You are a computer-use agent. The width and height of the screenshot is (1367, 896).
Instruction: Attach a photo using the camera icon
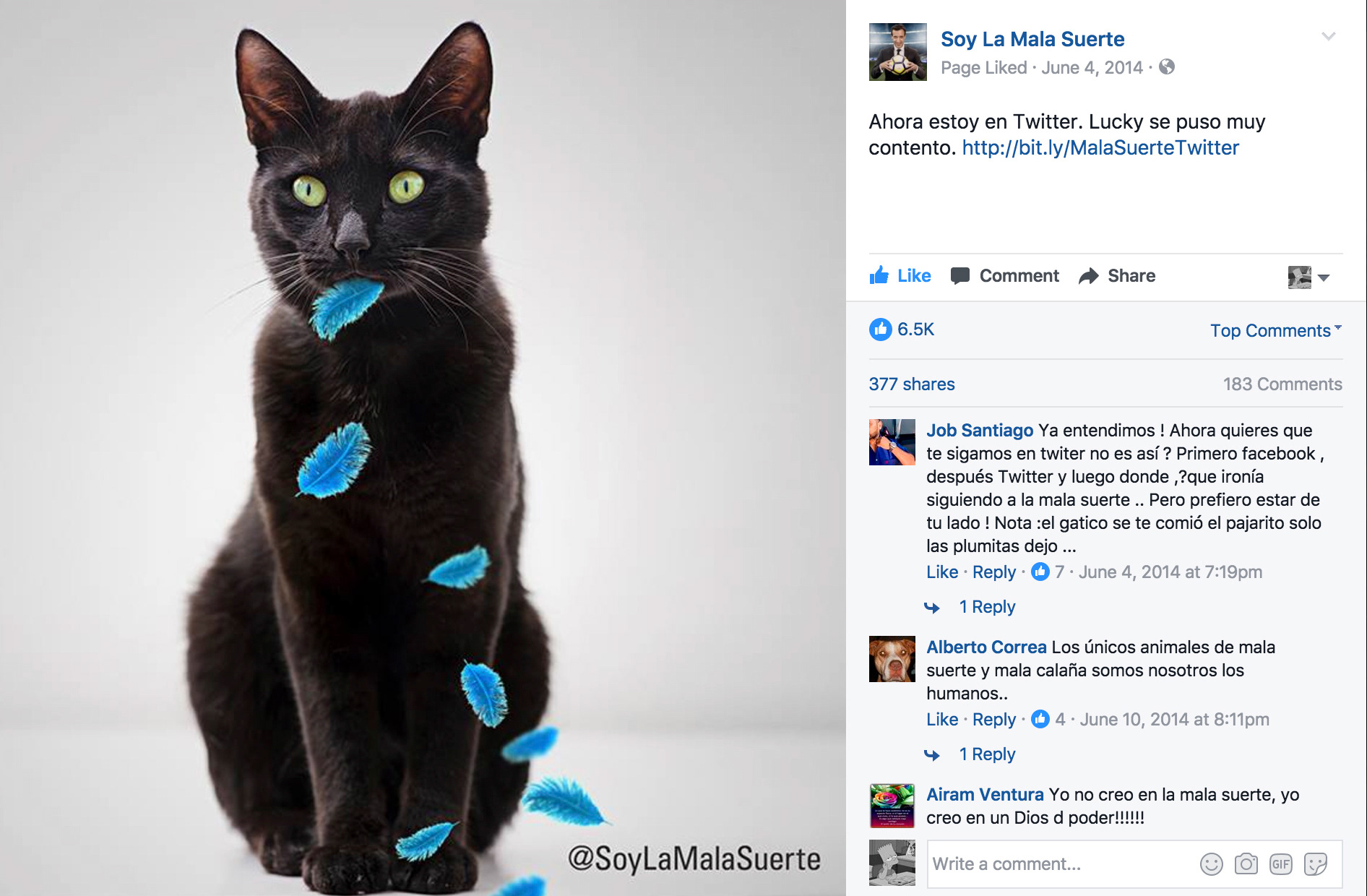tap(1246, 863)
